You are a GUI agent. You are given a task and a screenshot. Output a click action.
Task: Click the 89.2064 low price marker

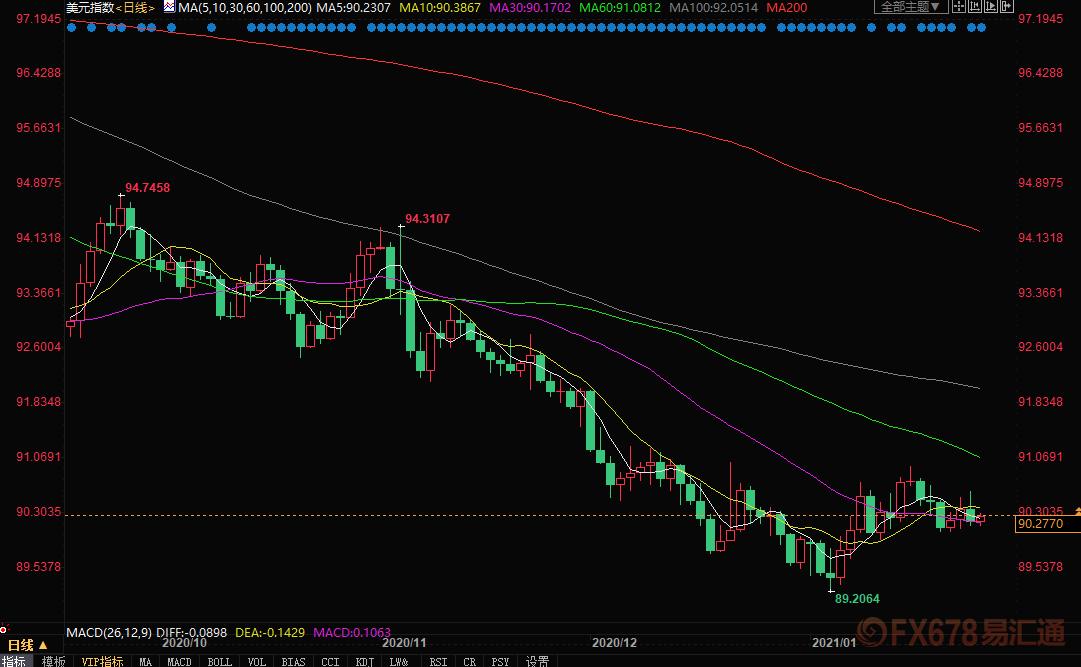point(857,599)
